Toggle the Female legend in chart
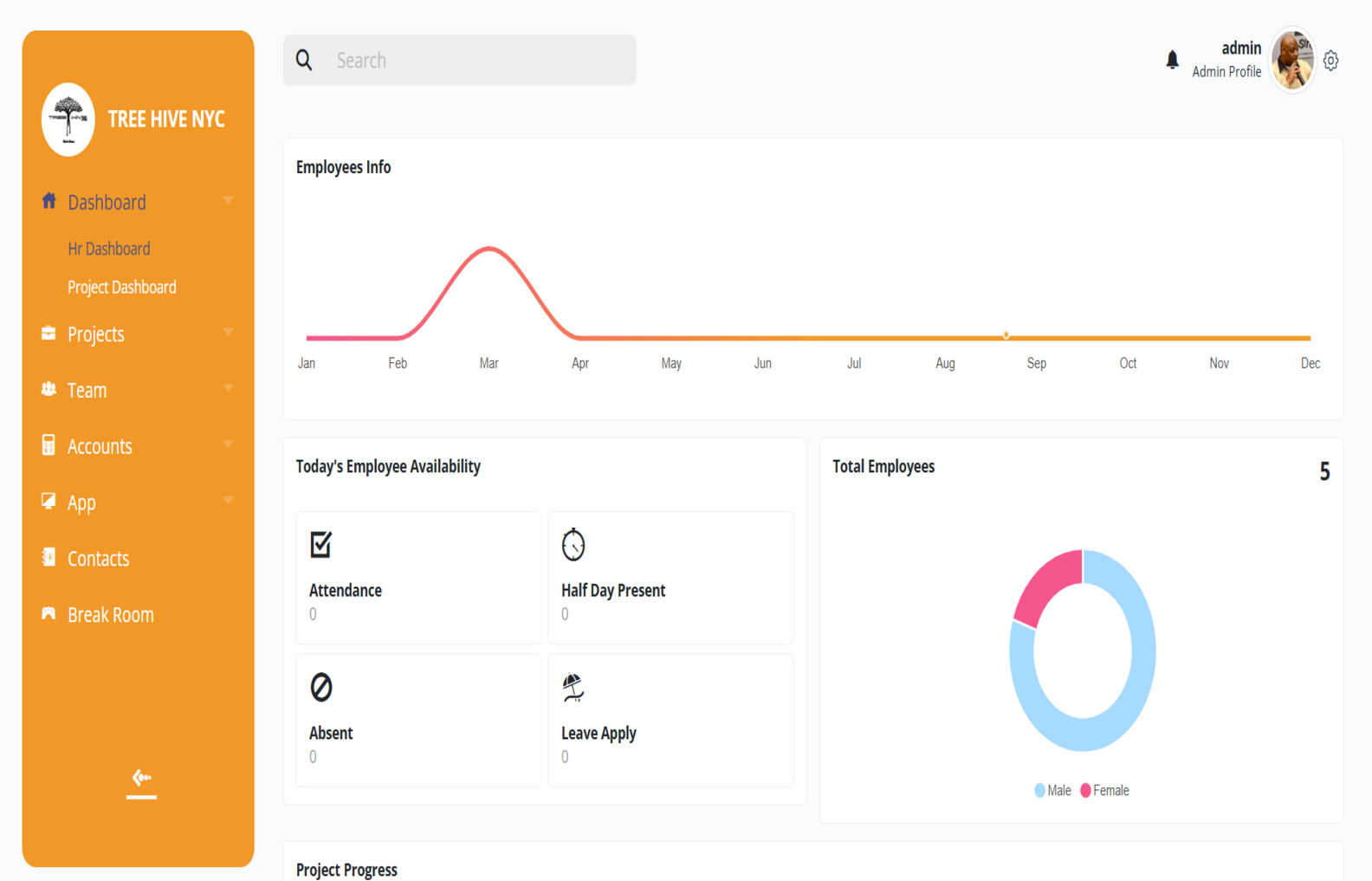The image size is (1372, 881). [x=1104, y=790]
